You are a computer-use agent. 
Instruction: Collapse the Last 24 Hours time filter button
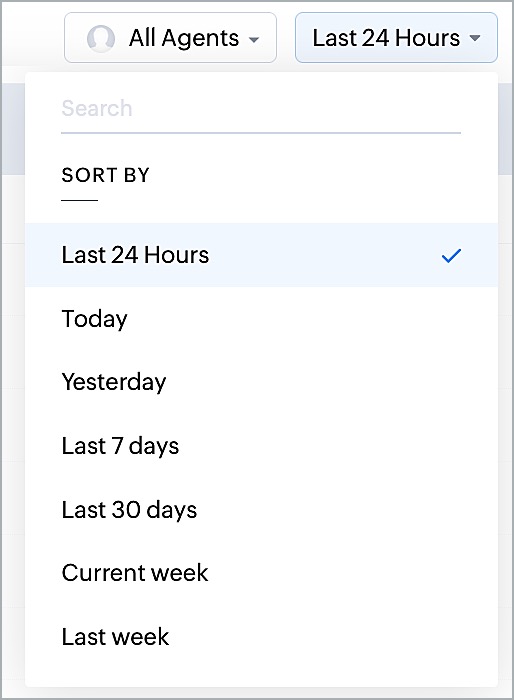(396, 38)
